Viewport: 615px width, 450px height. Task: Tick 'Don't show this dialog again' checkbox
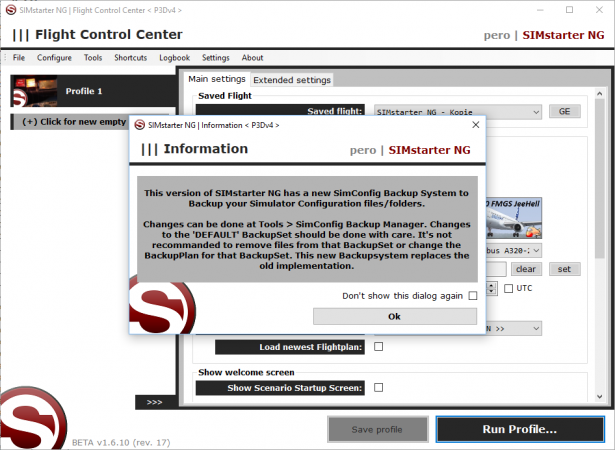473,295
